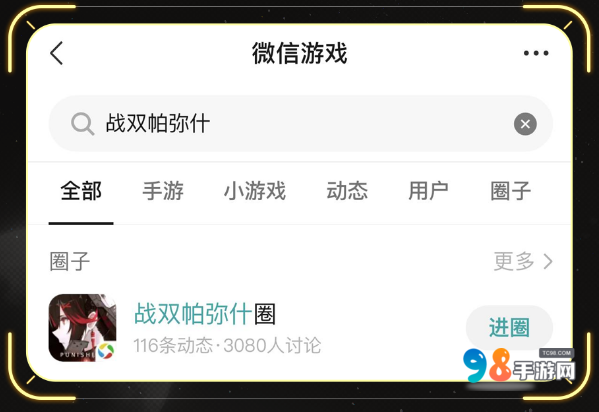The height and width of the screenshot is (412, 599).
Task: Show results under the 用户 tab
Action: [428, 191]
